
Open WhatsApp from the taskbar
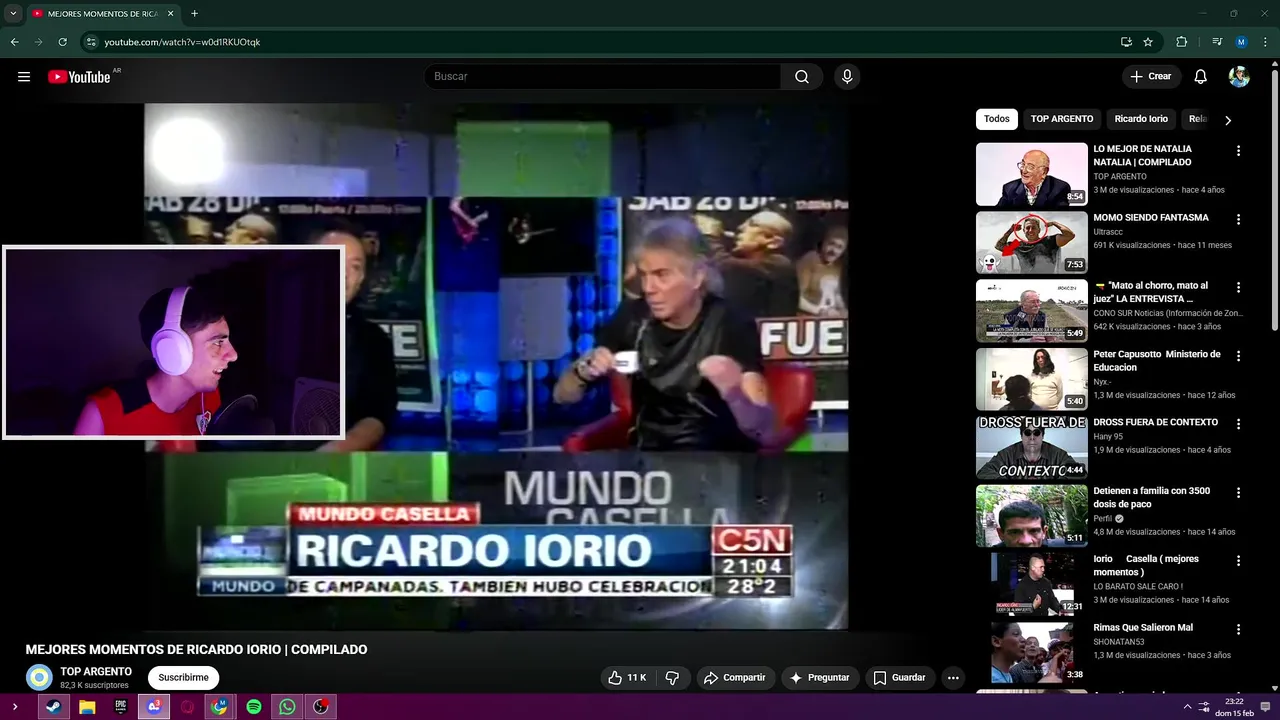coord(287,707)
